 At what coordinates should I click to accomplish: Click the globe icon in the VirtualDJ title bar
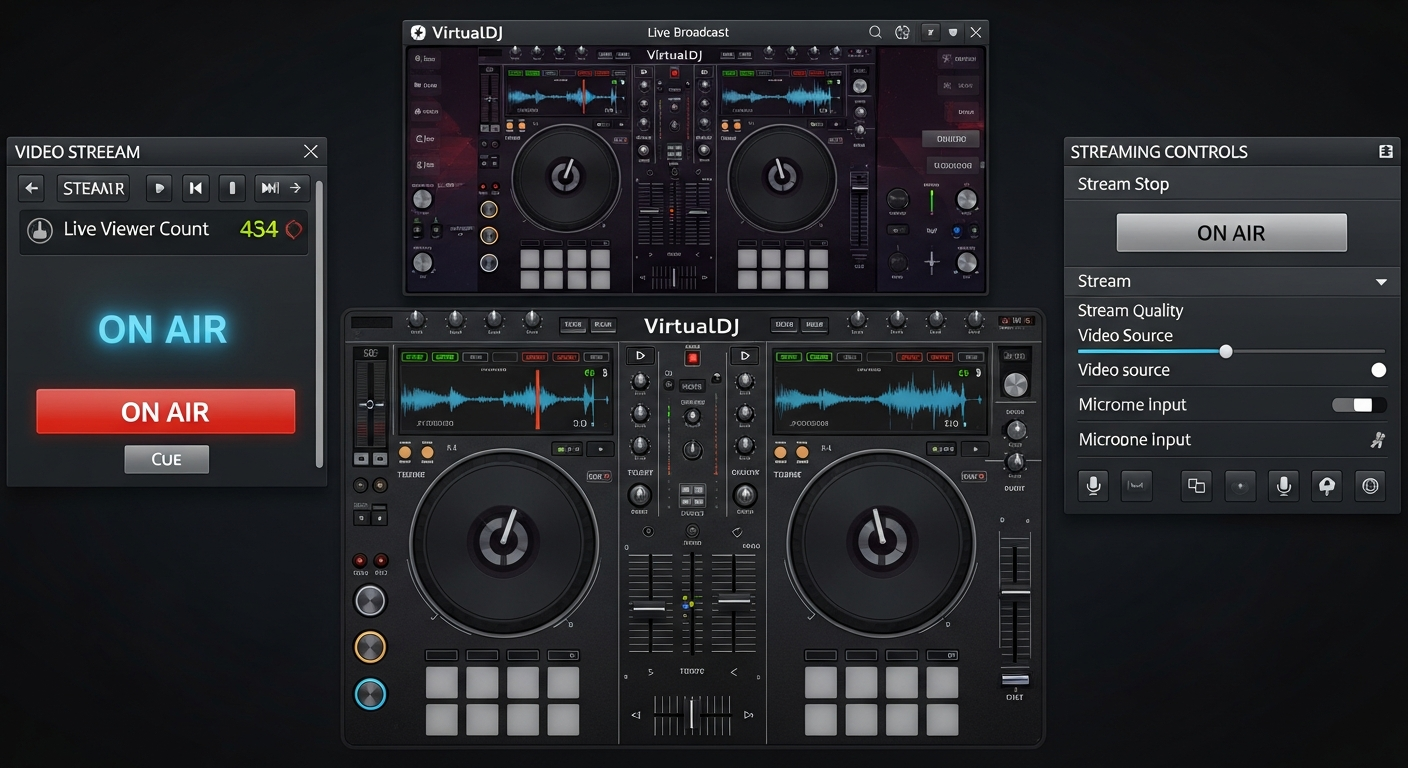pyautogui.click(x=901, y=31)
